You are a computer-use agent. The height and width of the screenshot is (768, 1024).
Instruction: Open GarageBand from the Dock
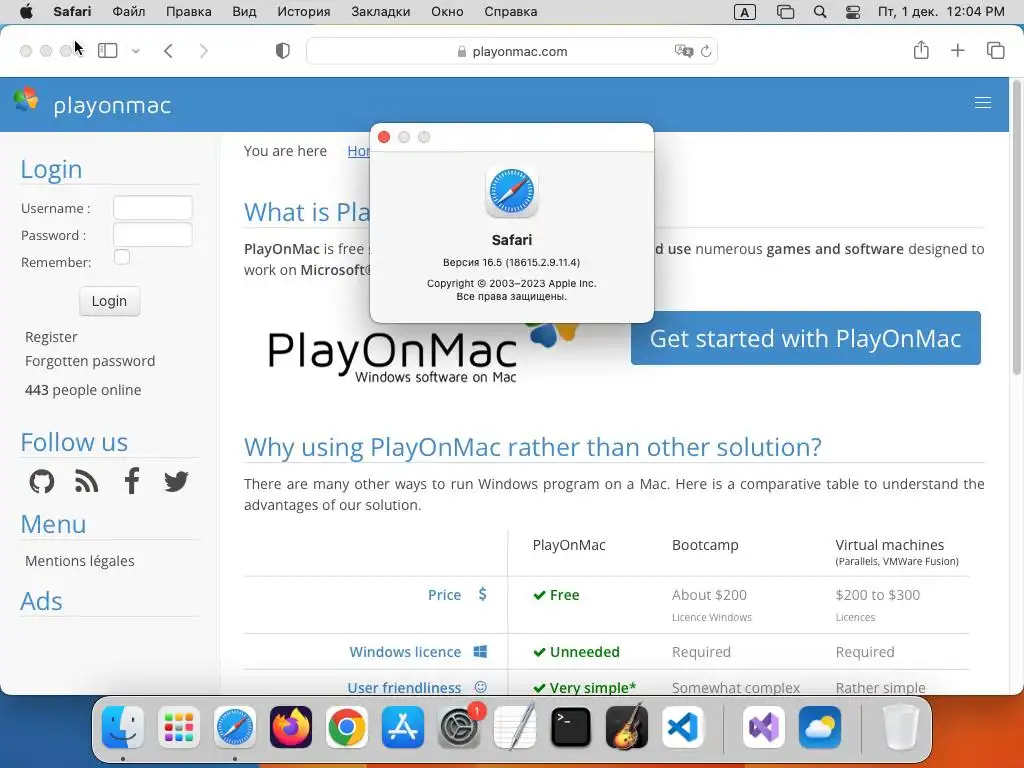click(627, 727)
